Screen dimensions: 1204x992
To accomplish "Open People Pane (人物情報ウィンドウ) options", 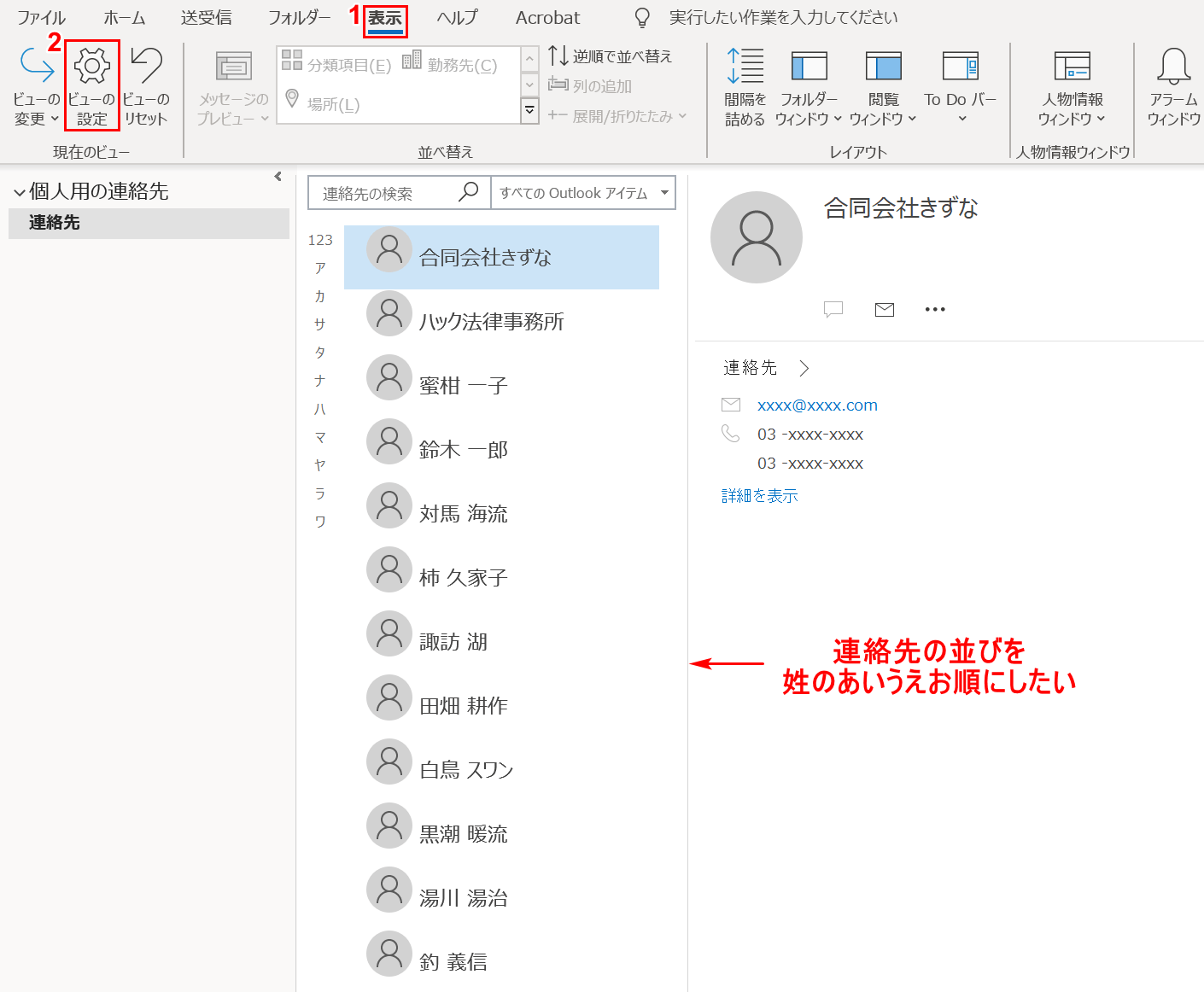I will click(1072, 87).
